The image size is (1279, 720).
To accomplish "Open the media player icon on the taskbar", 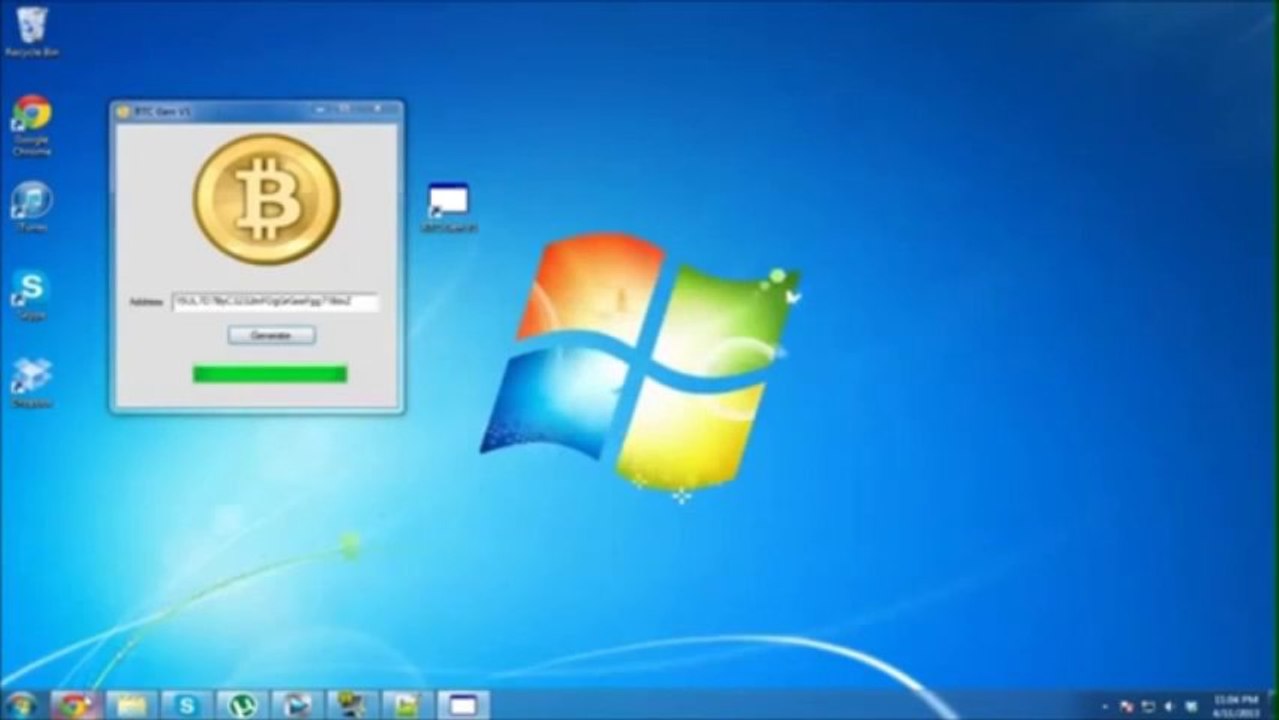I will click(x=297, y=705).
